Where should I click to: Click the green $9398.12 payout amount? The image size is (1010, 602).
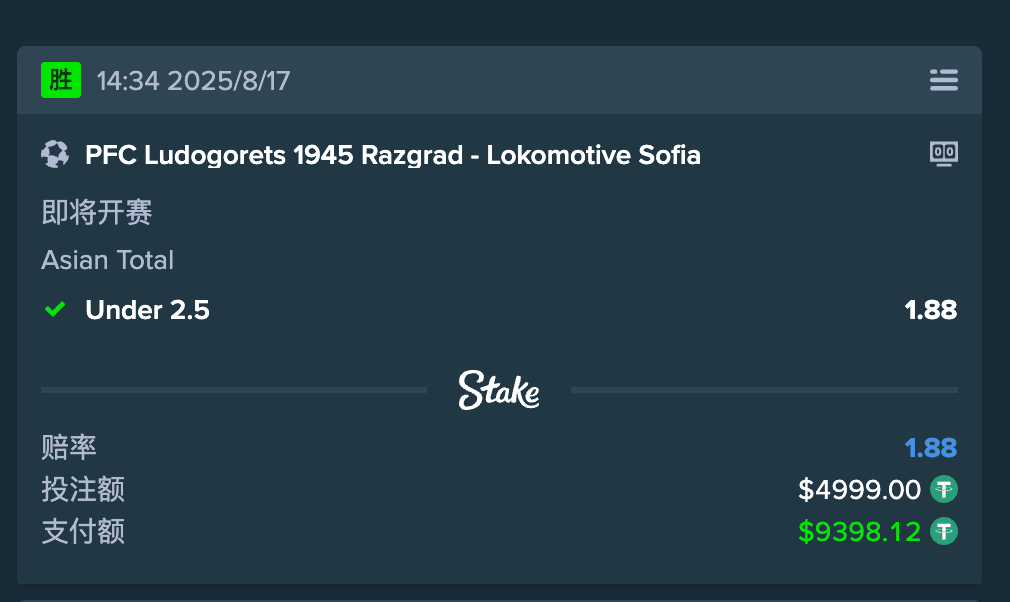[859, 531]
